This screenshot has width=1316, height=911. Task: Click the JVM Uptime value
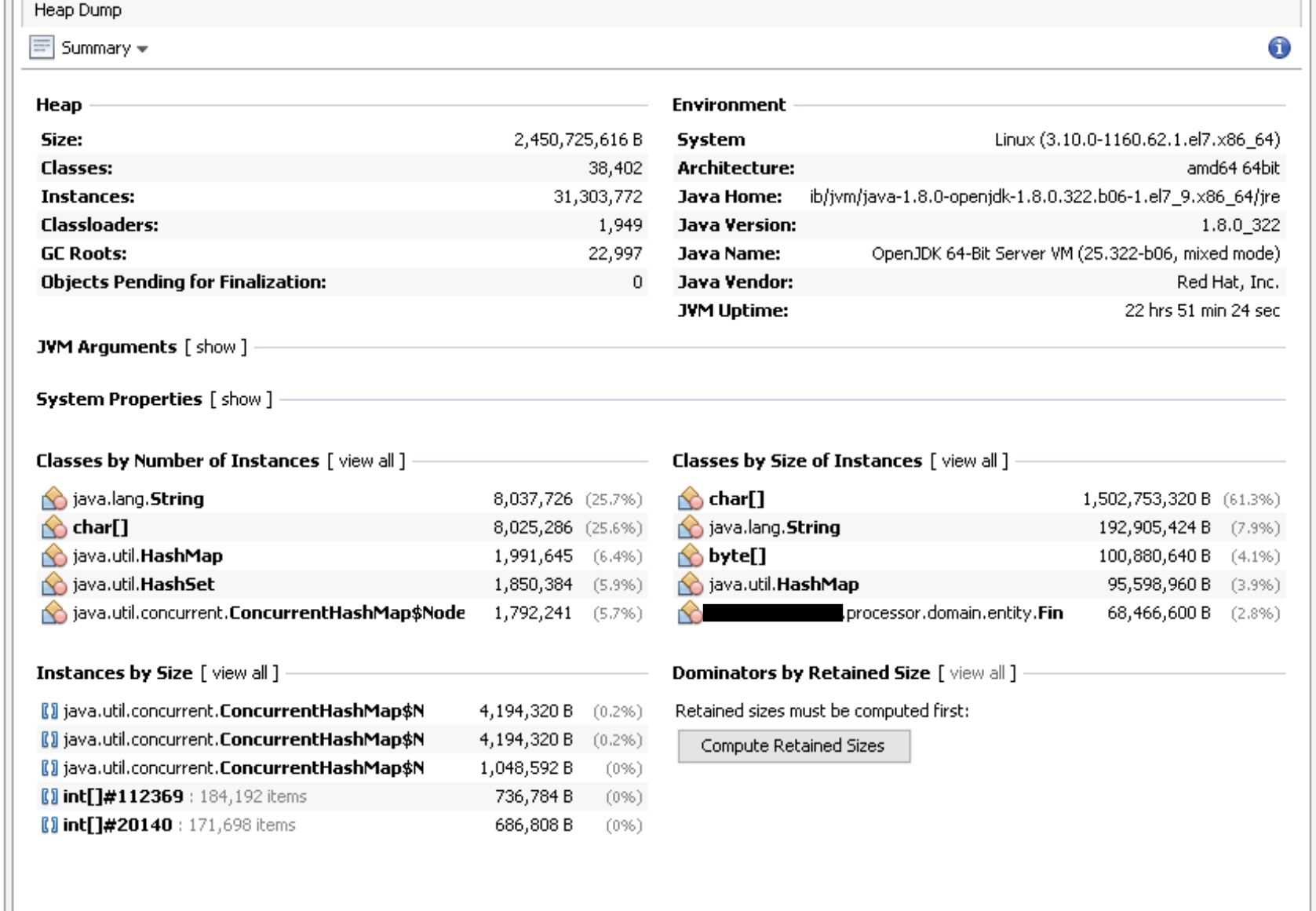point(1202,311)
